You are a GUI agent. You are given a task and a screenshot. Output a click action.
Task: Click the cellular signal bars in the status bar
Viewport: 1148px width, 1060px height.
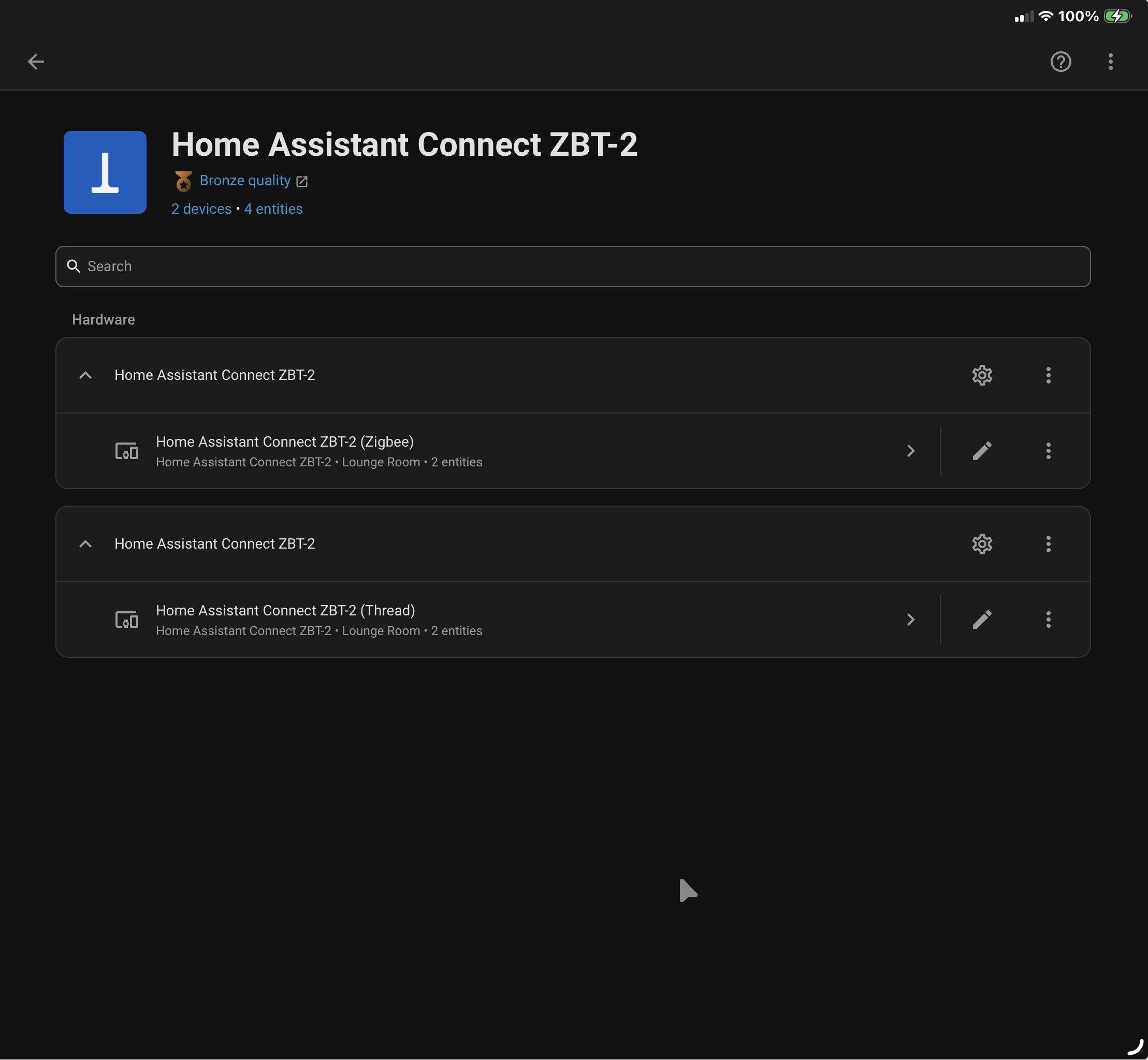point(1024,17)
